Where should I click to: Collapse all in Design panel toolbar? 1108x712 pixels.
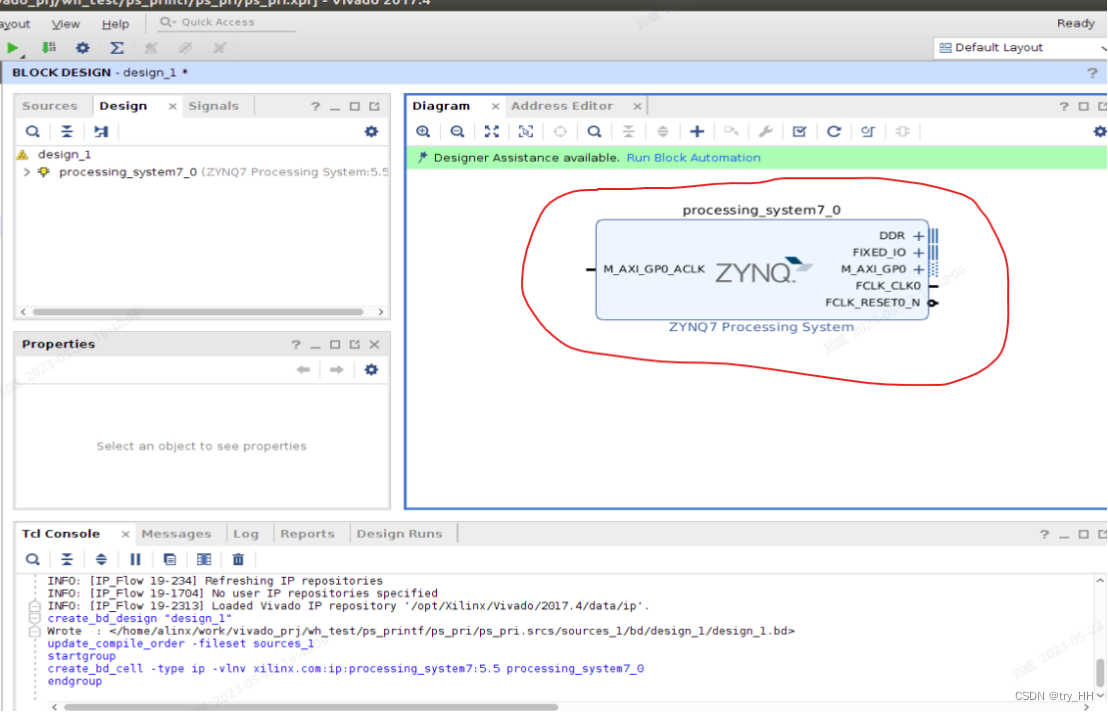(x=66, y=131)
